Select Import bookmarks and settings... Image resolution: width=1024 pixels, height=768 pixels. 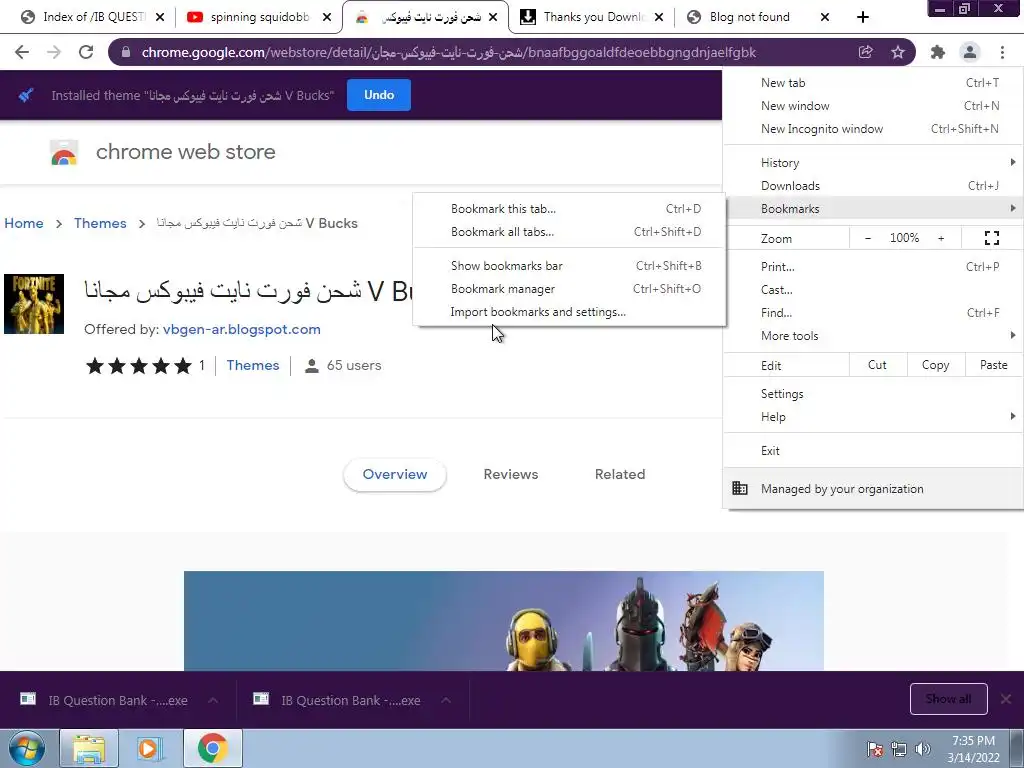pyautogui.click(x=569, y=312)
